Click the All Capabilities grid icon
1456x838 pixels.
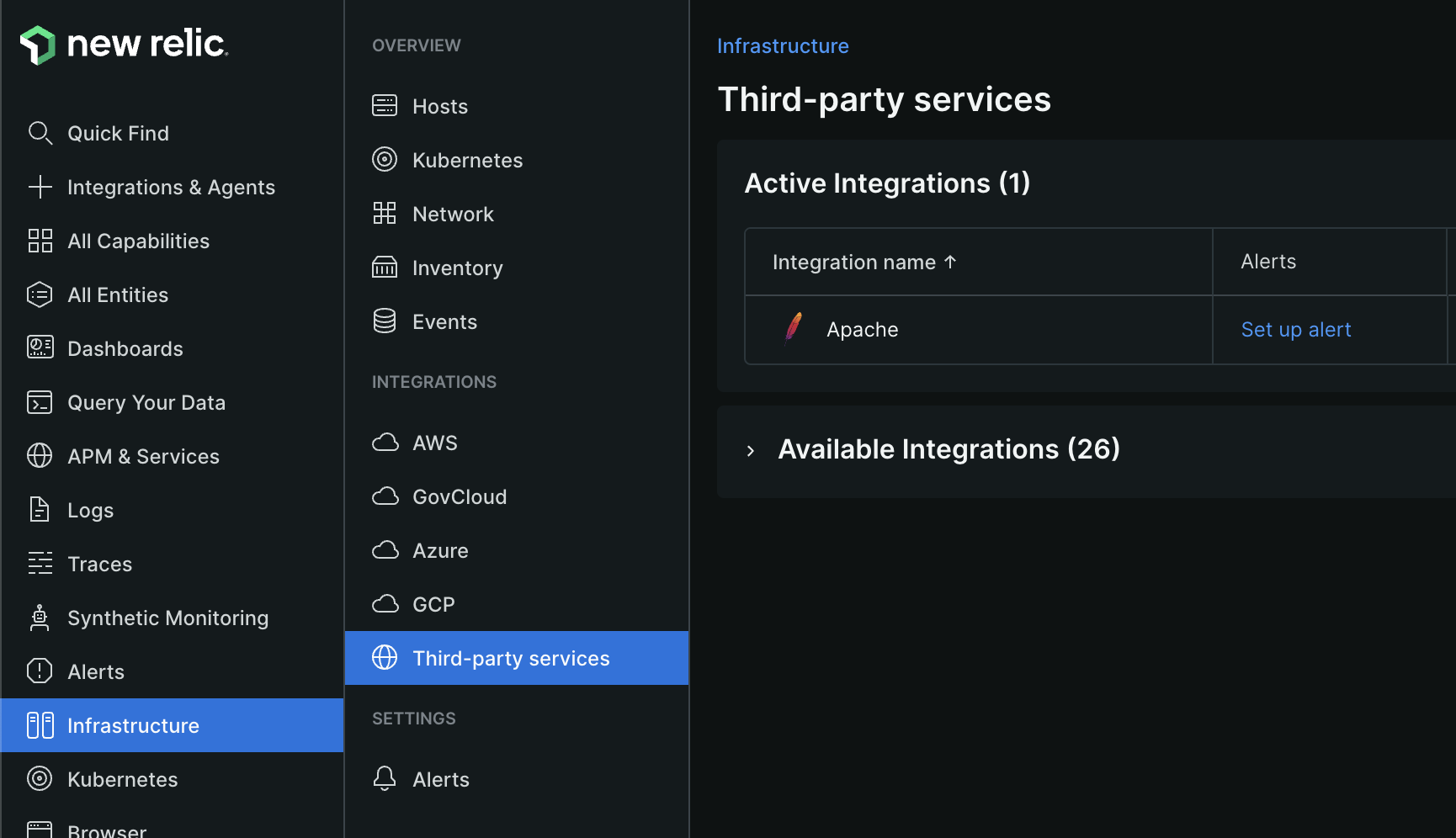(x=40, y=241)
